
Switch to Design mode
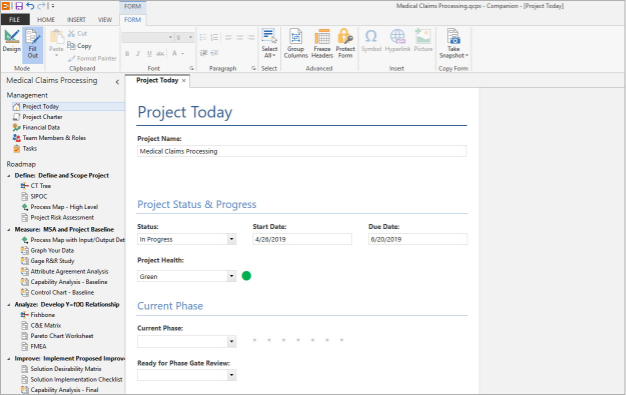12,41
